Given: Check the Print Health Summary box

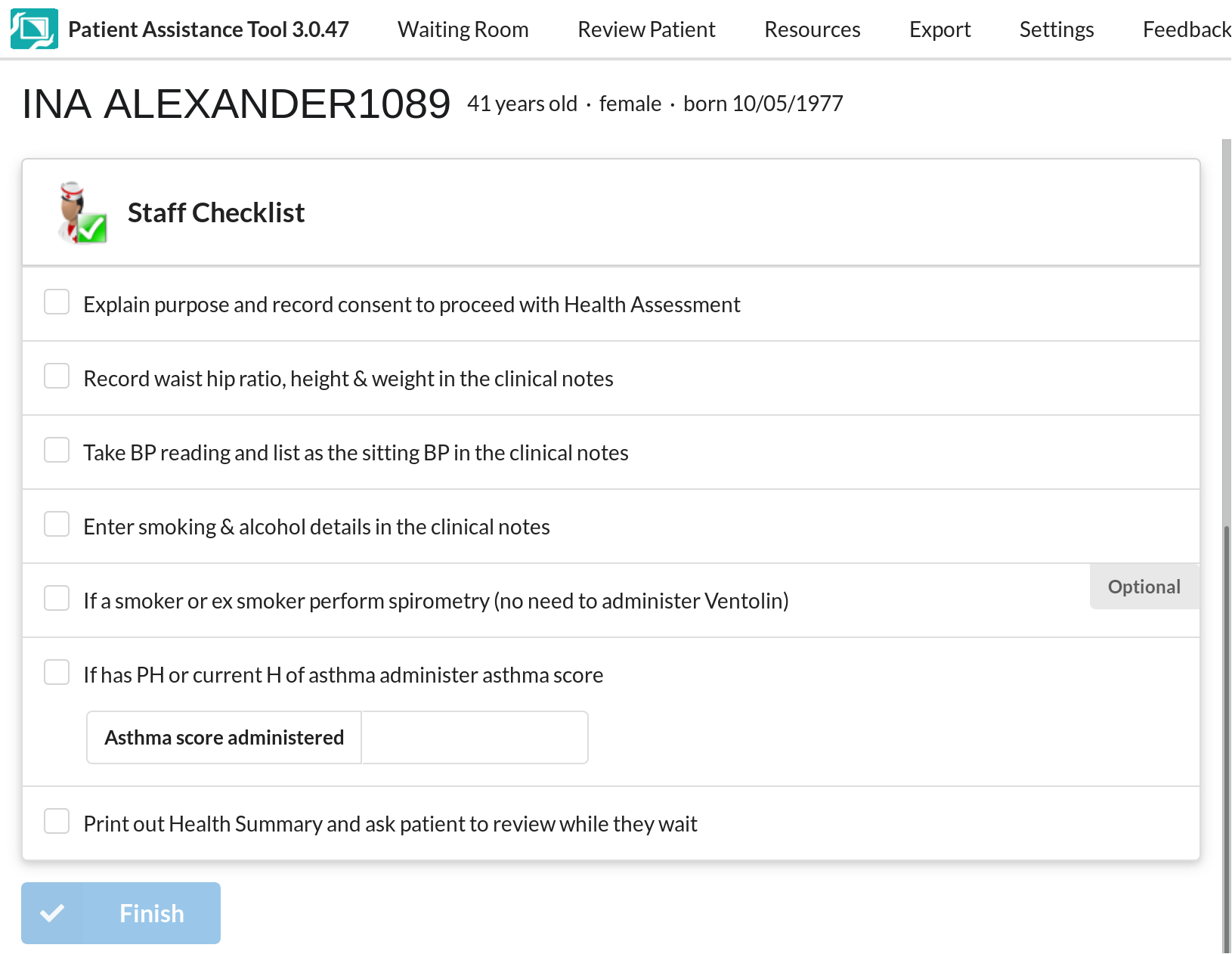Looking at the screenshot, I should point(57,821).
